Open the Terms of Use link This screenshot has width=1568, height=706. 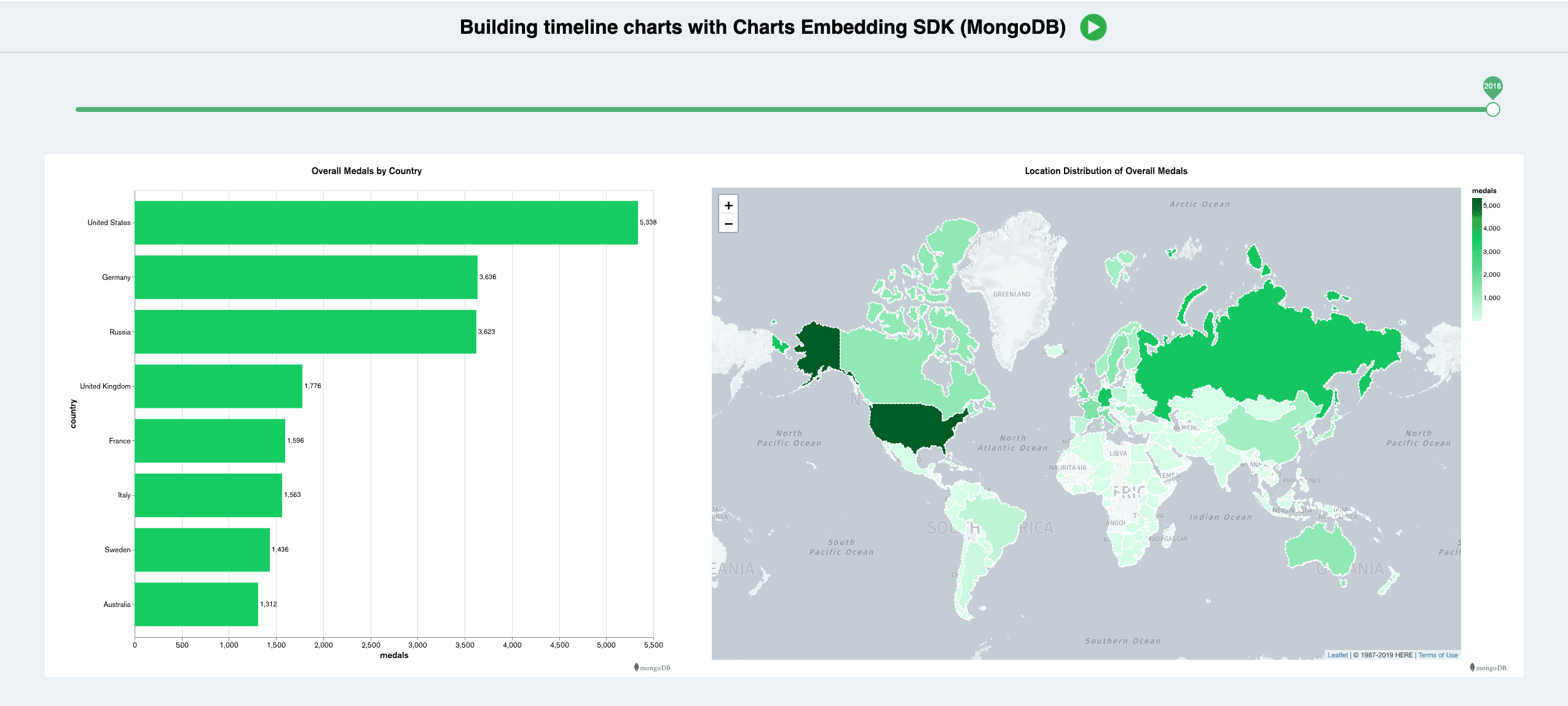[x=1438, y=655]
